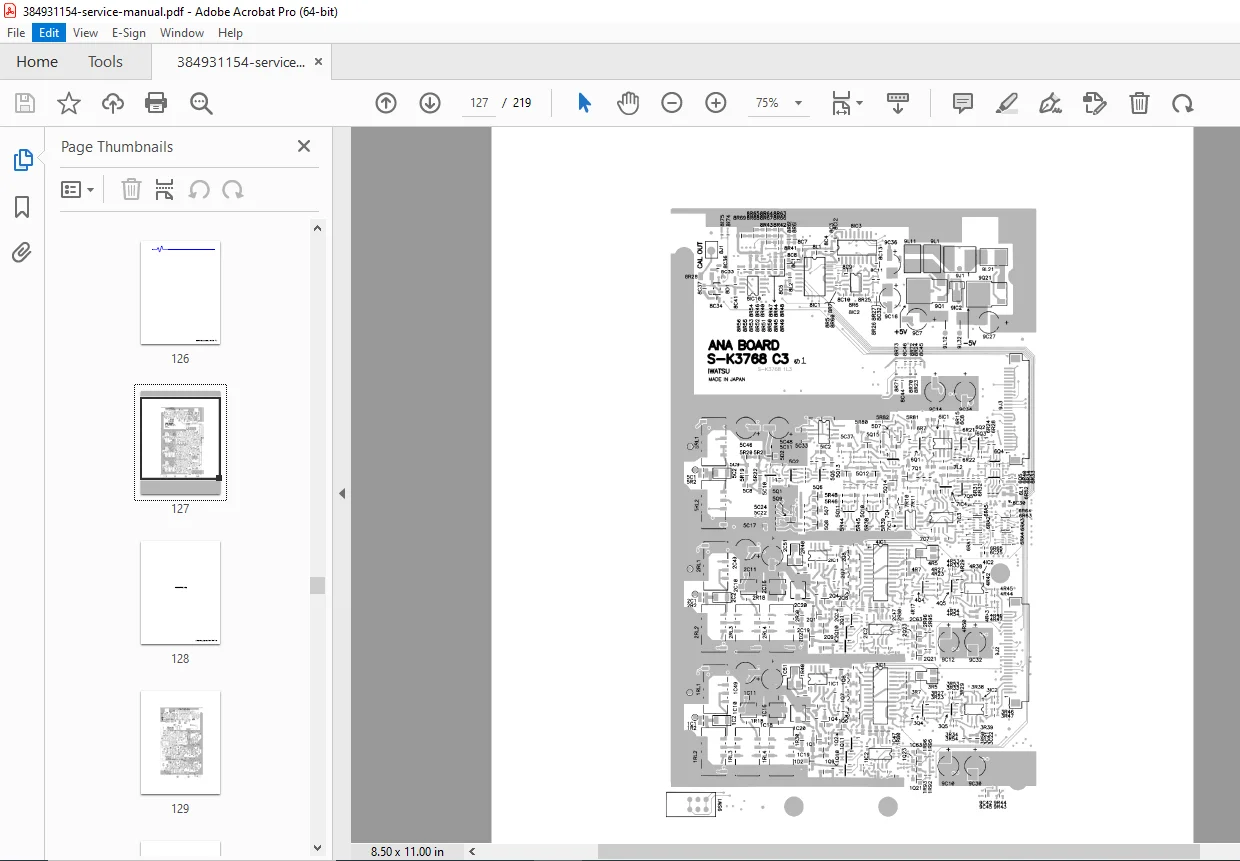Collapse the navigation pane with left arrow

(x=342, y=493)
